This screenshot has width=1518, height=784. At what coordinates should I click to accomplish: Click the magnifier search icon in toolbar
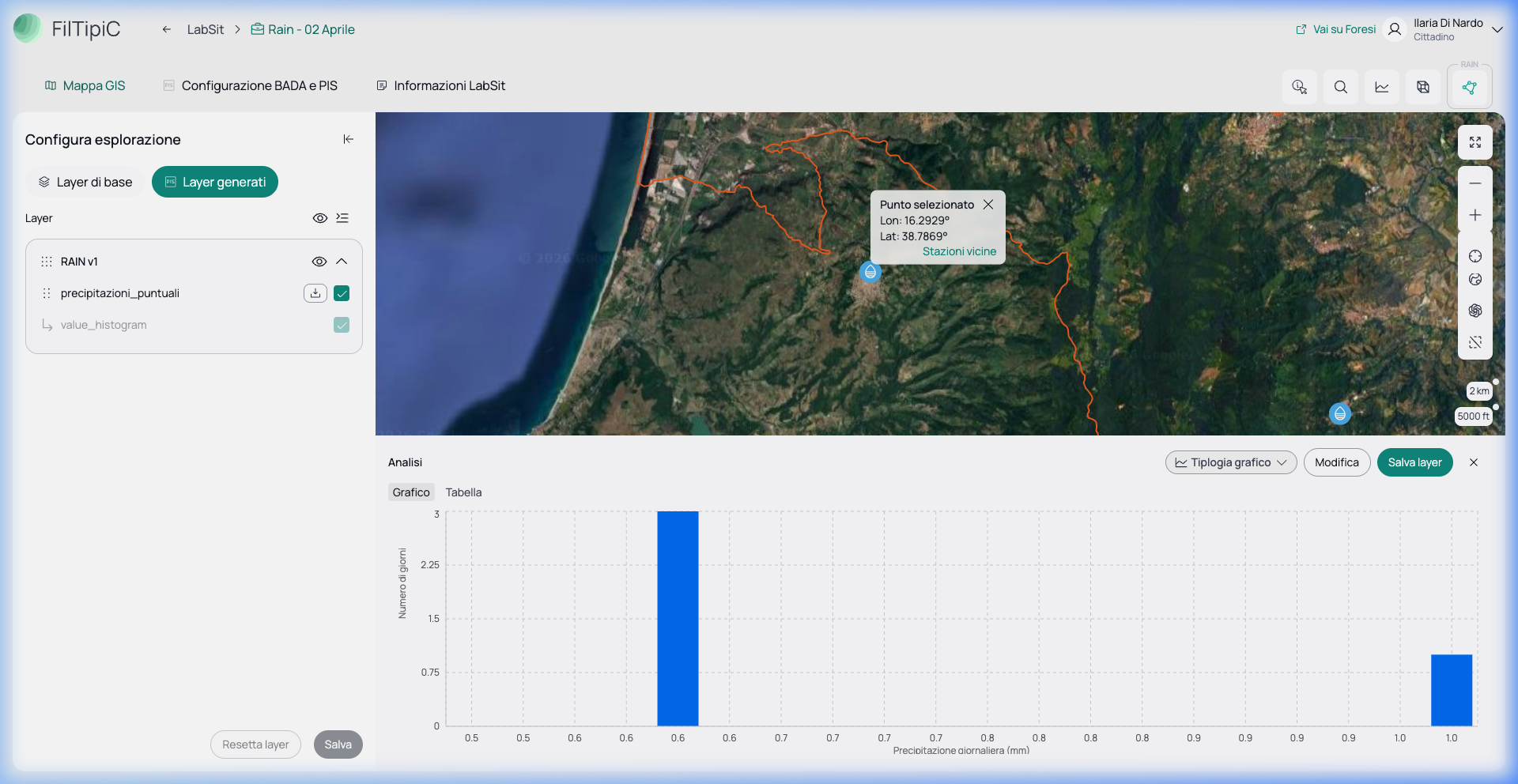click(x=1341, y=87)
